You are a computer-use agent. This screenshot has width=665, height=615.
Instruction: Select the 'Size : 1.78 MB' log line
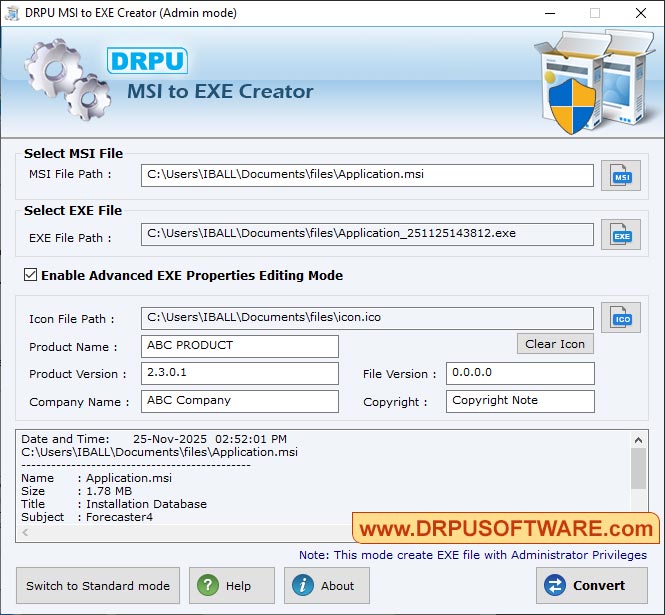point(77,491)
